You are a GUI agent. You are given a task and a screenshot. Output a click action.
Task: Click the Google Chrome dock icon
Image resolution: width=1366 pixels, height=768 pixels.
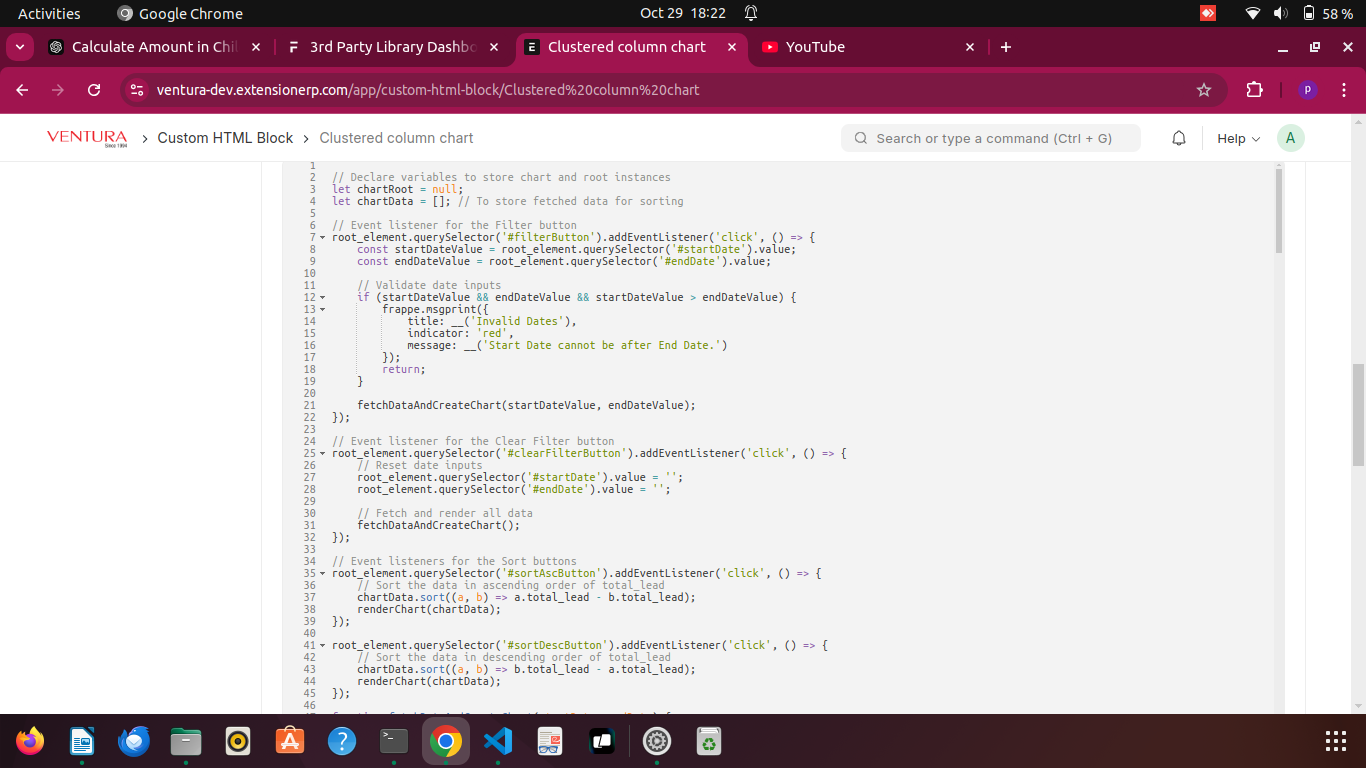446,741
